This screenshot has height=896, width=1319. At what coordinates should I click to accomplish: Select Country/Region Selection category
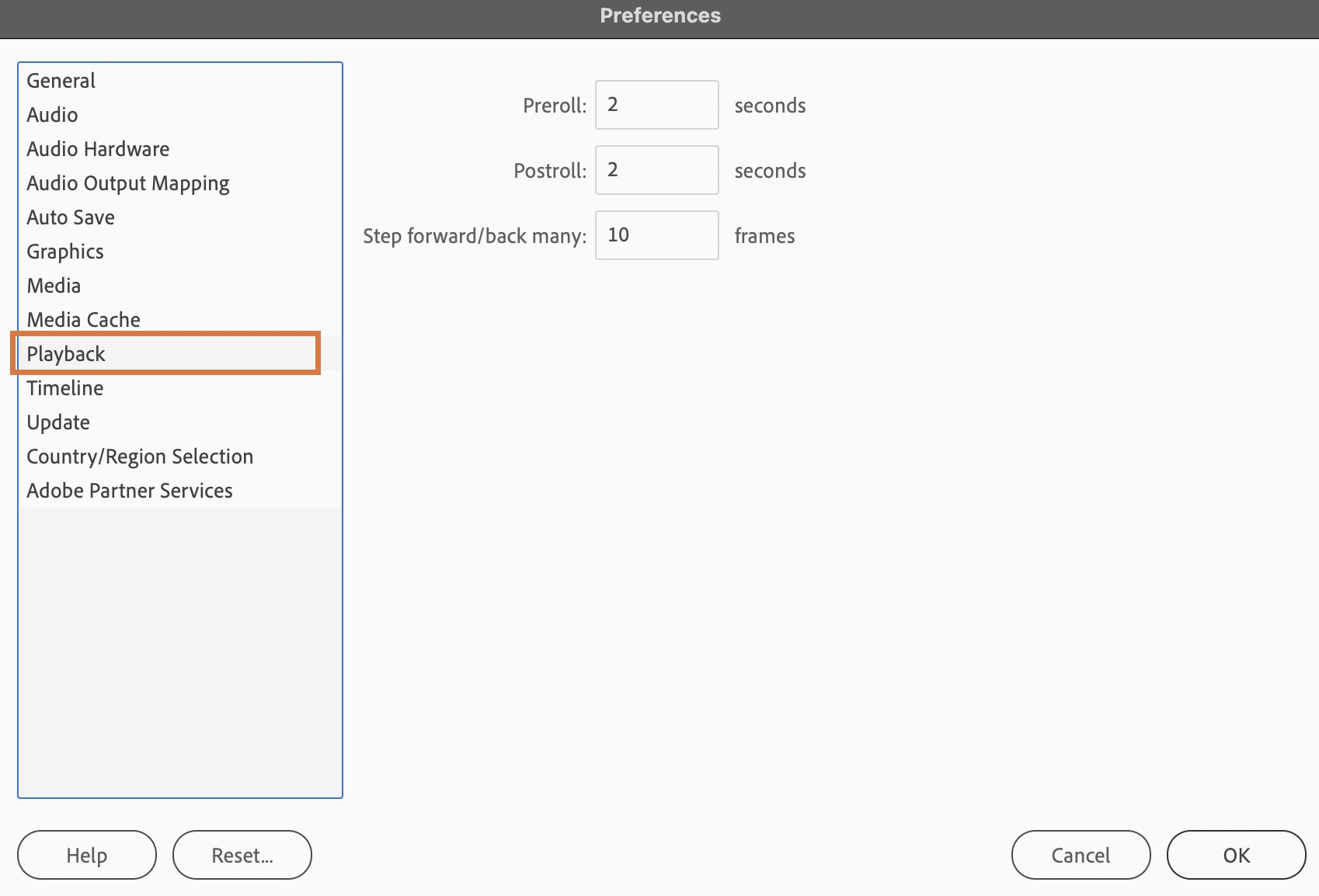tap(140, 457)
